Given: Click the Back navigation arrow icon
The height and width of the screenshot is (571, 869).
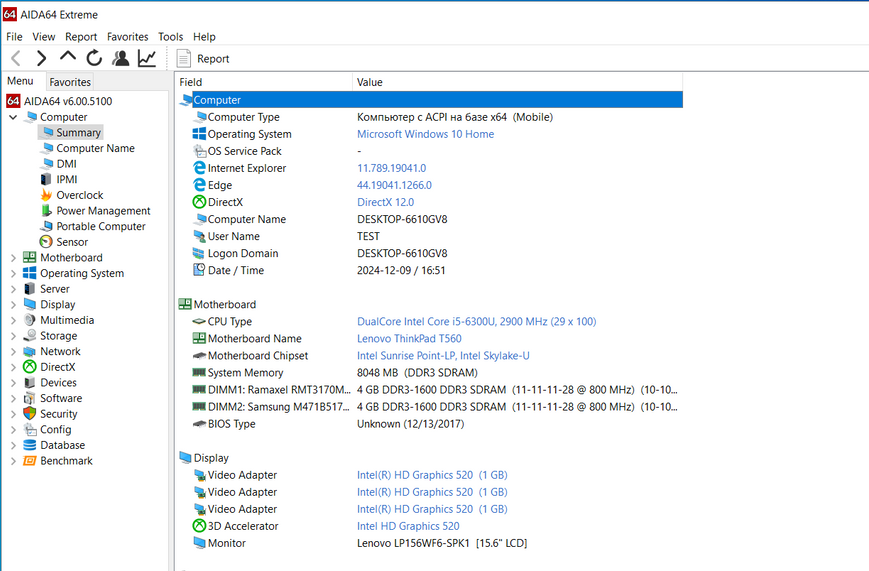Looking at the screenshot, I should [x=16, y=58].
